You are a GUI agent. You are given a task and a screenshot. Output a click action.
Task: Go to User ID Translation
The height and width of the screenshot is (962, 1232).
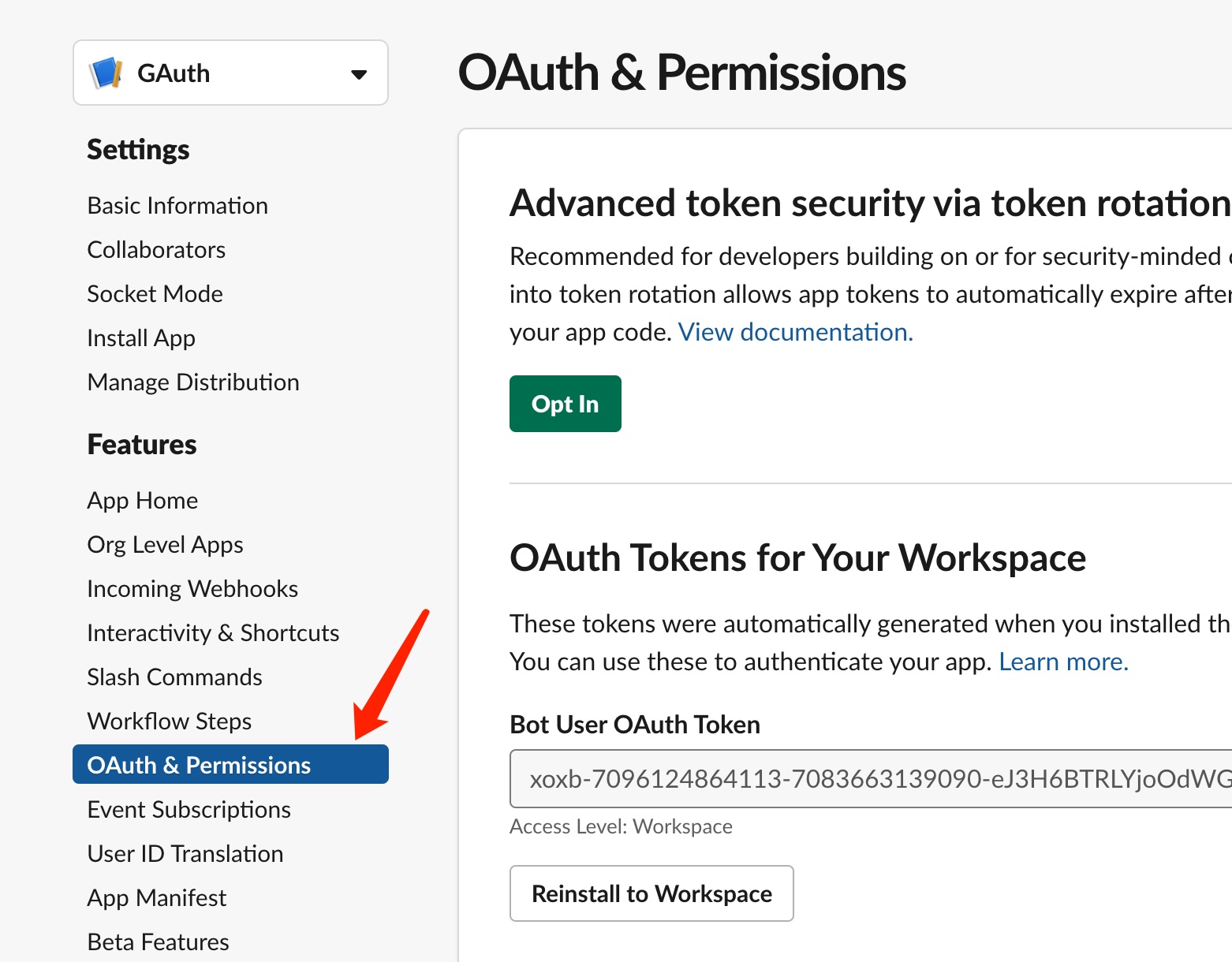[x=185, y=854]
